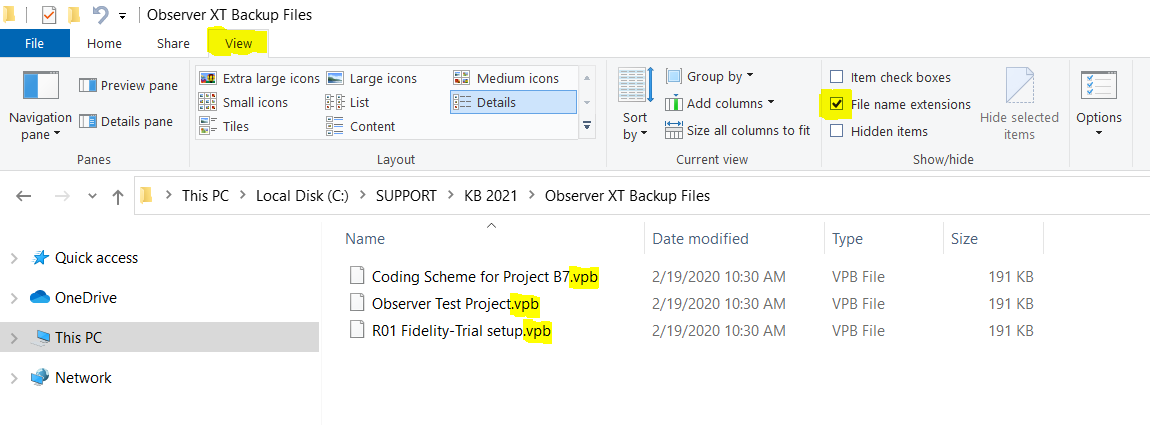
Task: Switch to the Share tab
Action: [x=173, y=43]
